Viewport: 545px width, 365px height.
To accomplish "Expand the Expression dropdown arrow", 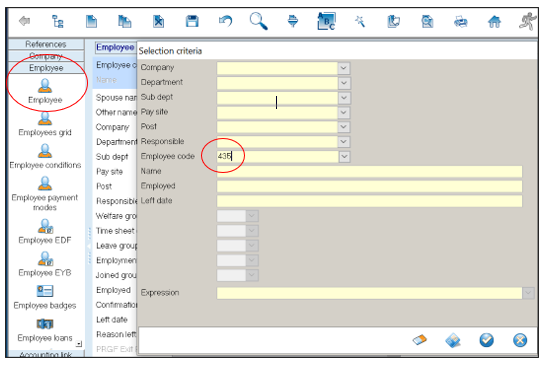I will tap(528, 293).
